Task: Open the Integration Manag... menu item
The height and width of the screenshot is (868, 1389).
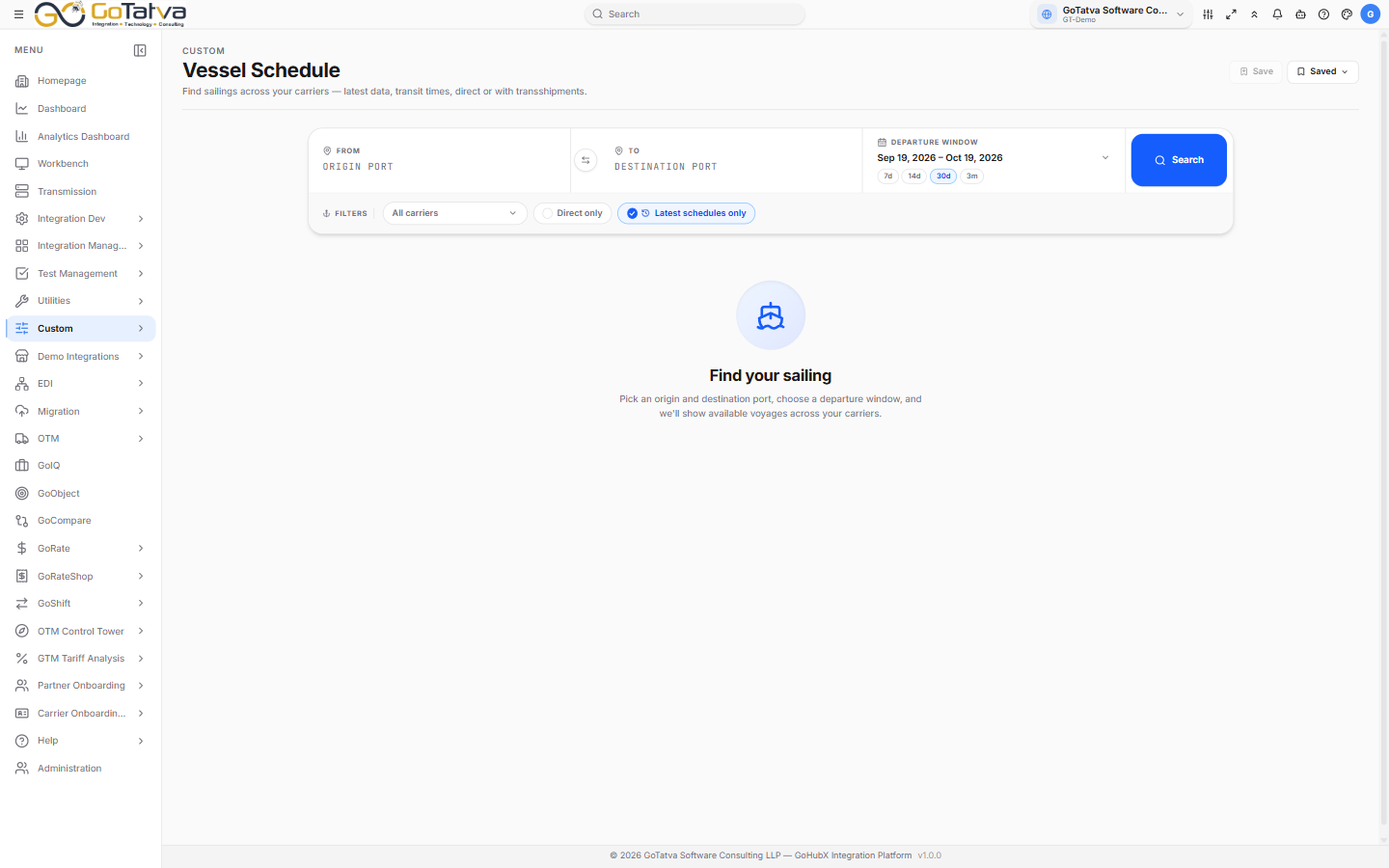Action: click(81, 246)
